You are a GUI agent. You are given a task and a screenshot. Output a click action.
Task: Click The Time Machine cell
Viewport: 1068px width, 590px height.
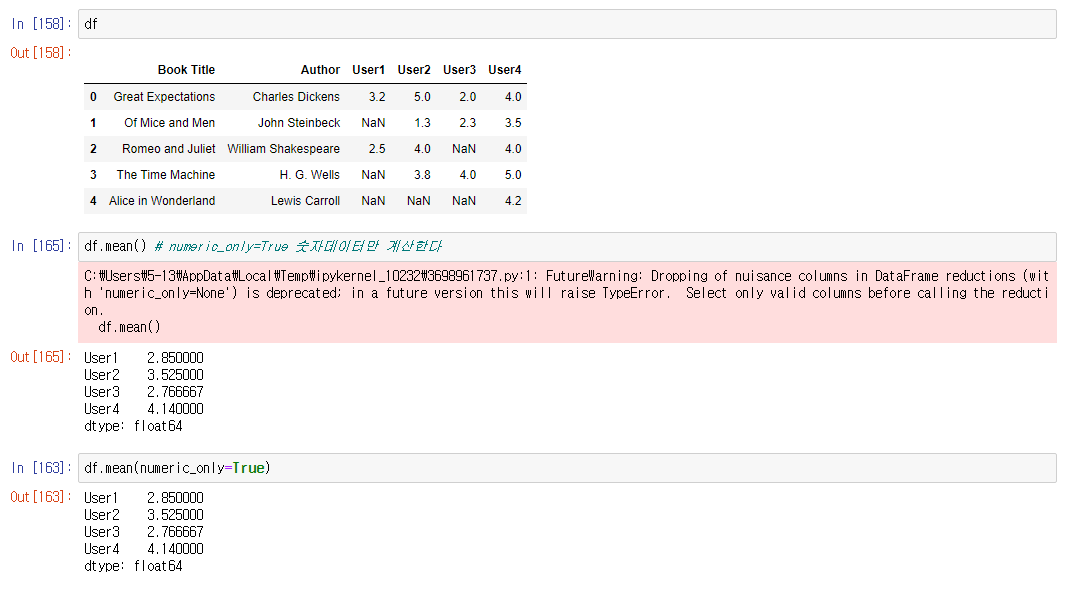(166, 174)
